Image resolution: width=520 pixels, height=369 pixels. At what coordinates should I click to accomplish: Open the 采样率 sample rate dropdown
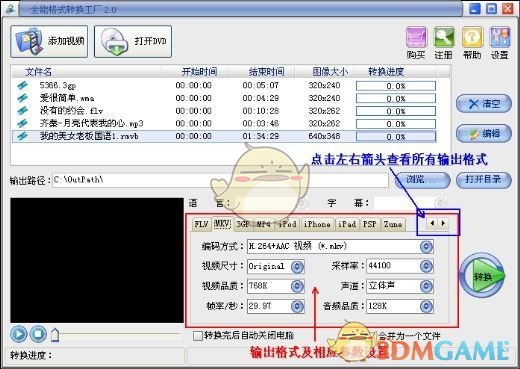click(x=426, y=266)
